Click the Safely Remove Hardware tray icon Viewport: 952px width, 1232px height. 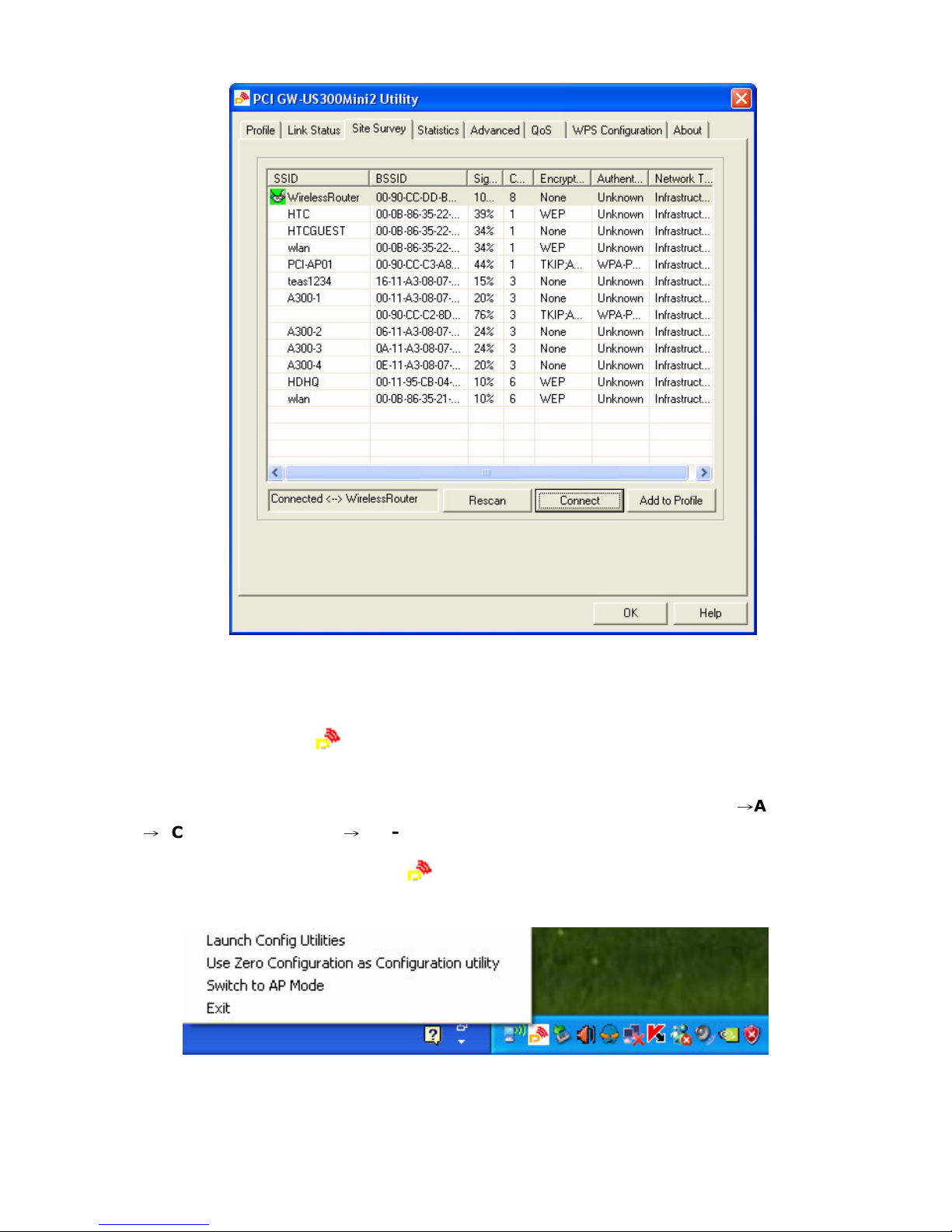coord(562,1035)
